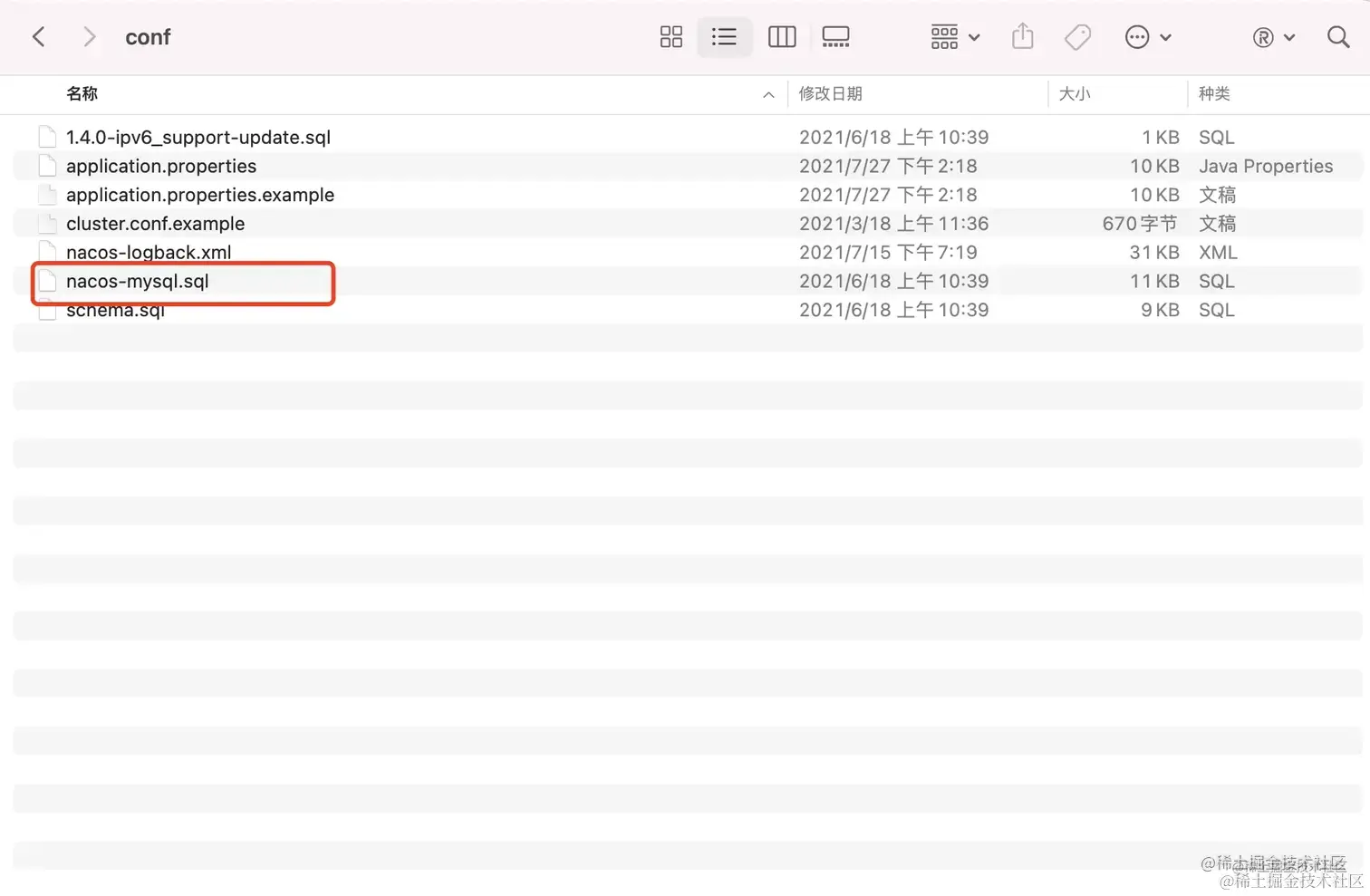The width and height of the screenshot is (1370, 896).
Task: Click the '670 字节' size cell
Action: [x=1140, y=224]
